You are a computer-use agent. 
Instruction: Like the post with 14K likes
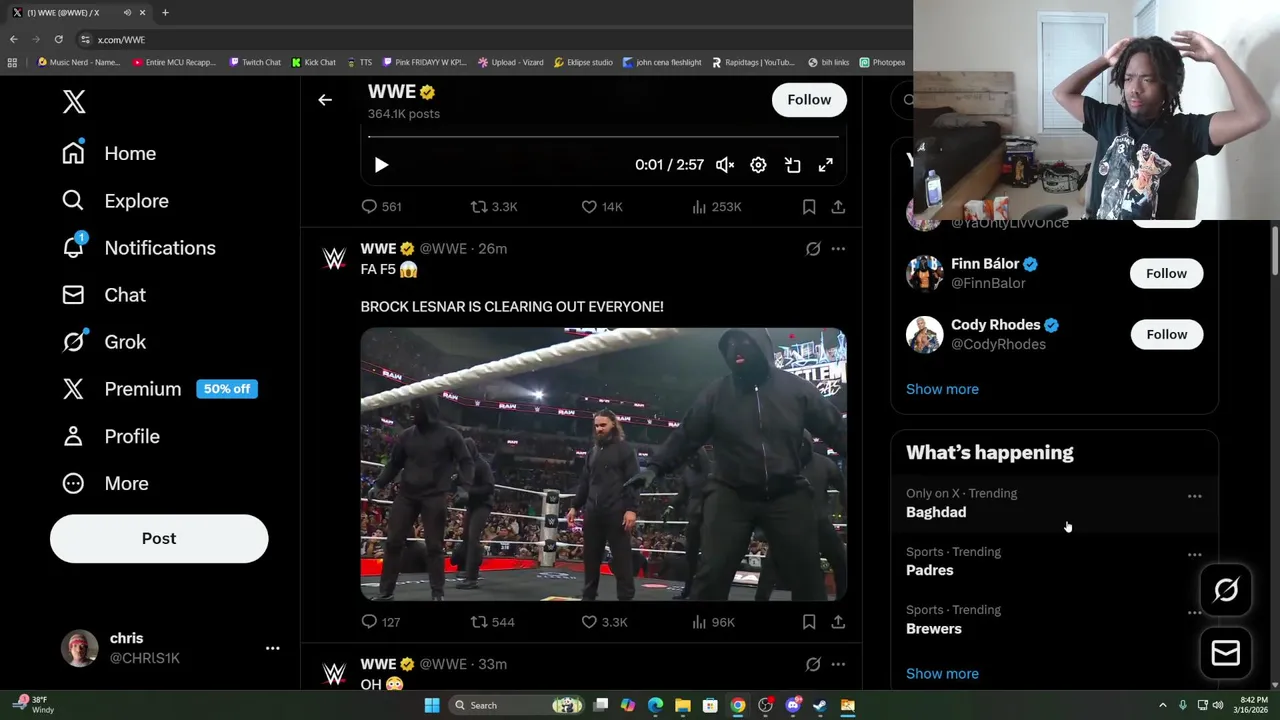602,207
